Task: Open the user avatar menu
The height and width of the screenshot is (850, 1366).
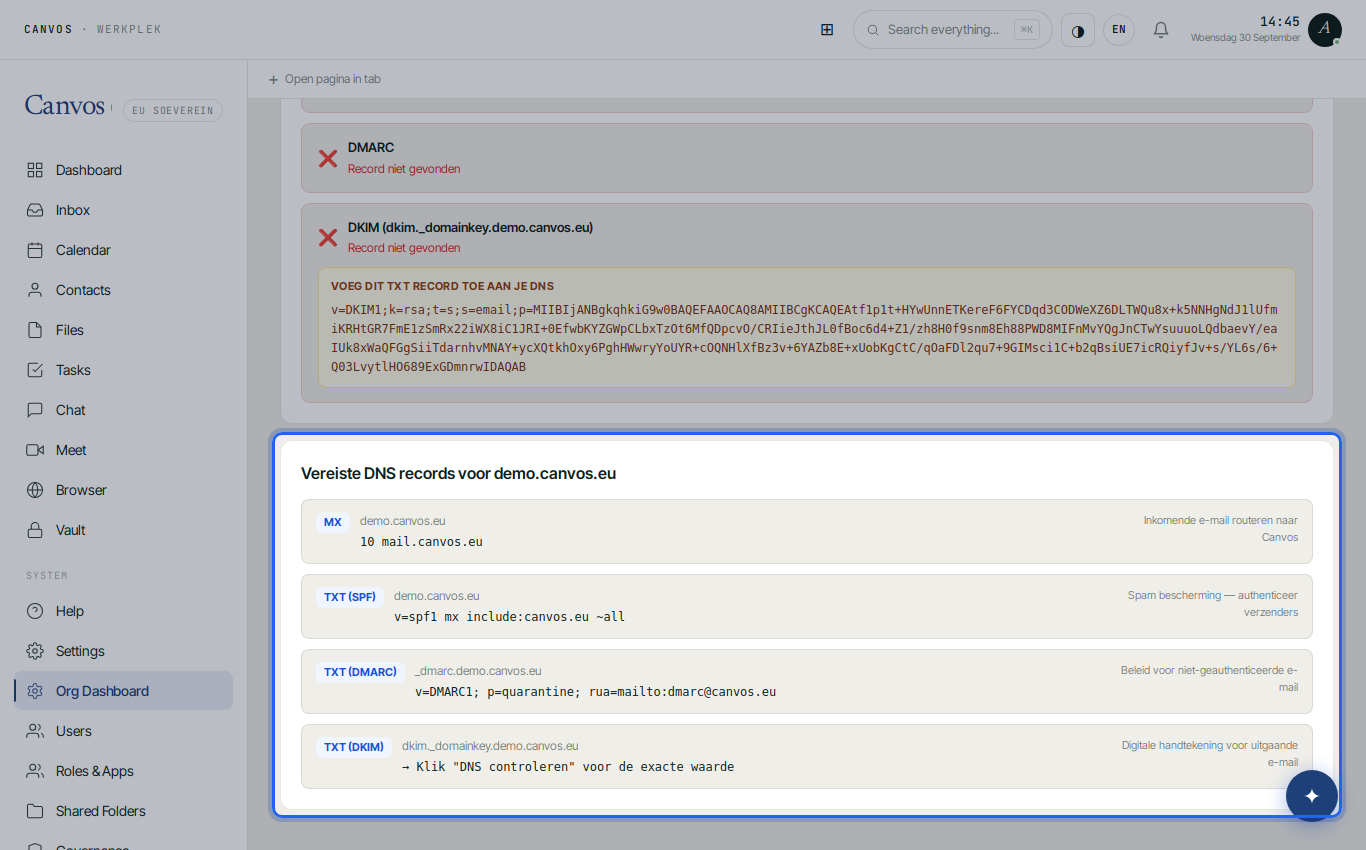Action: click(x=1325, y=30)
